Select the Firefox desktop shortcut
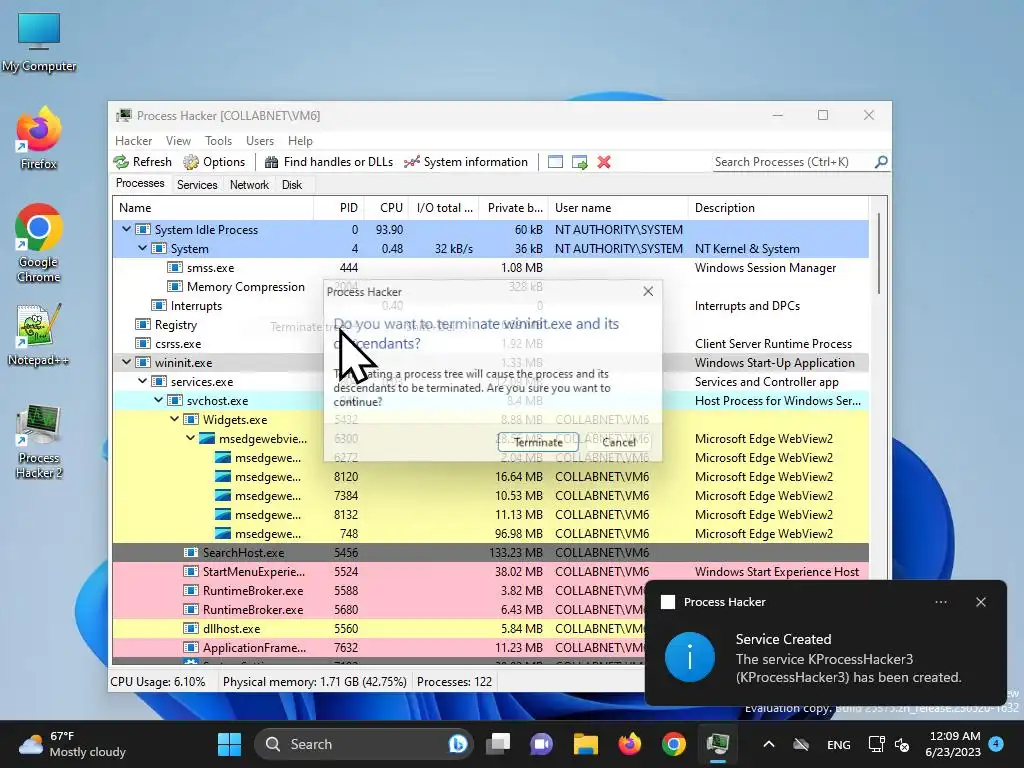Screen dimensions: 1024x768 coord(39,139)
